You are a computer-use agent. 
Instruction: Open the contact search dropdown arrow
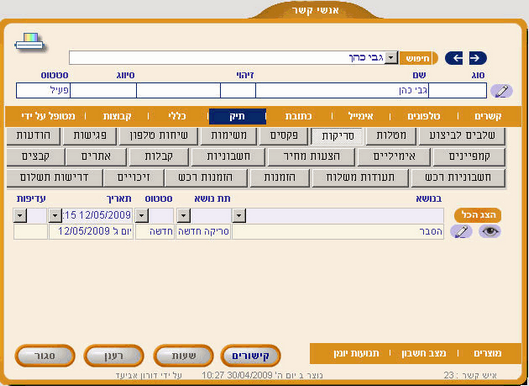(x=391, y=58)
